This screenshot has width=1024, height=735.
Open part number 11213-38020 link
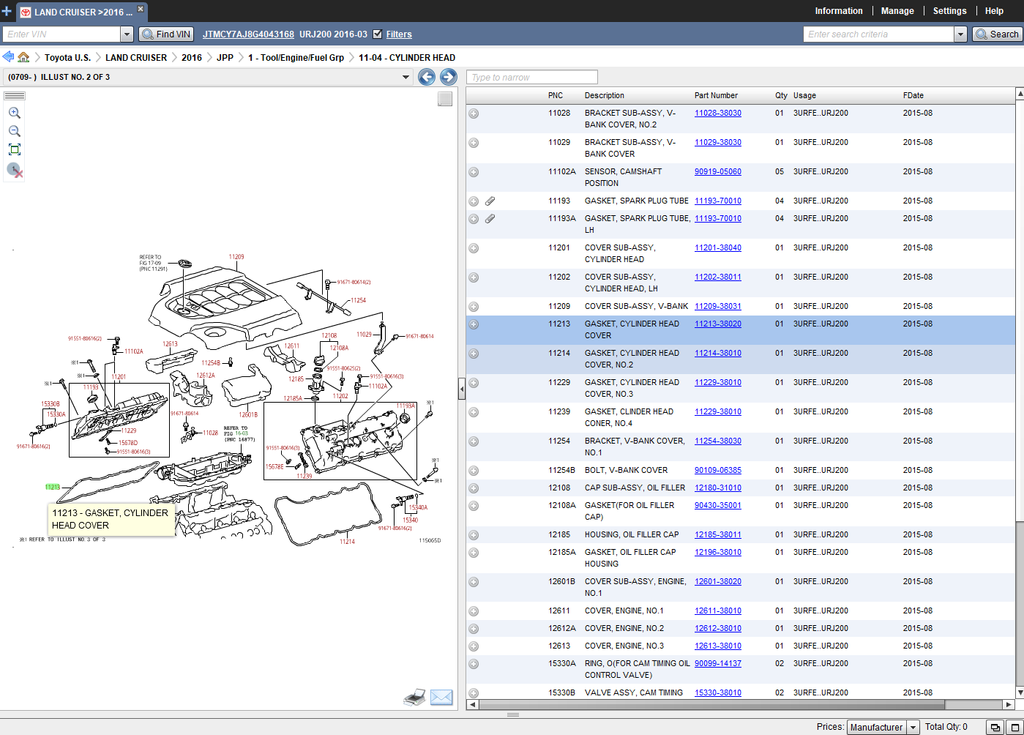(x=718, y=324)
